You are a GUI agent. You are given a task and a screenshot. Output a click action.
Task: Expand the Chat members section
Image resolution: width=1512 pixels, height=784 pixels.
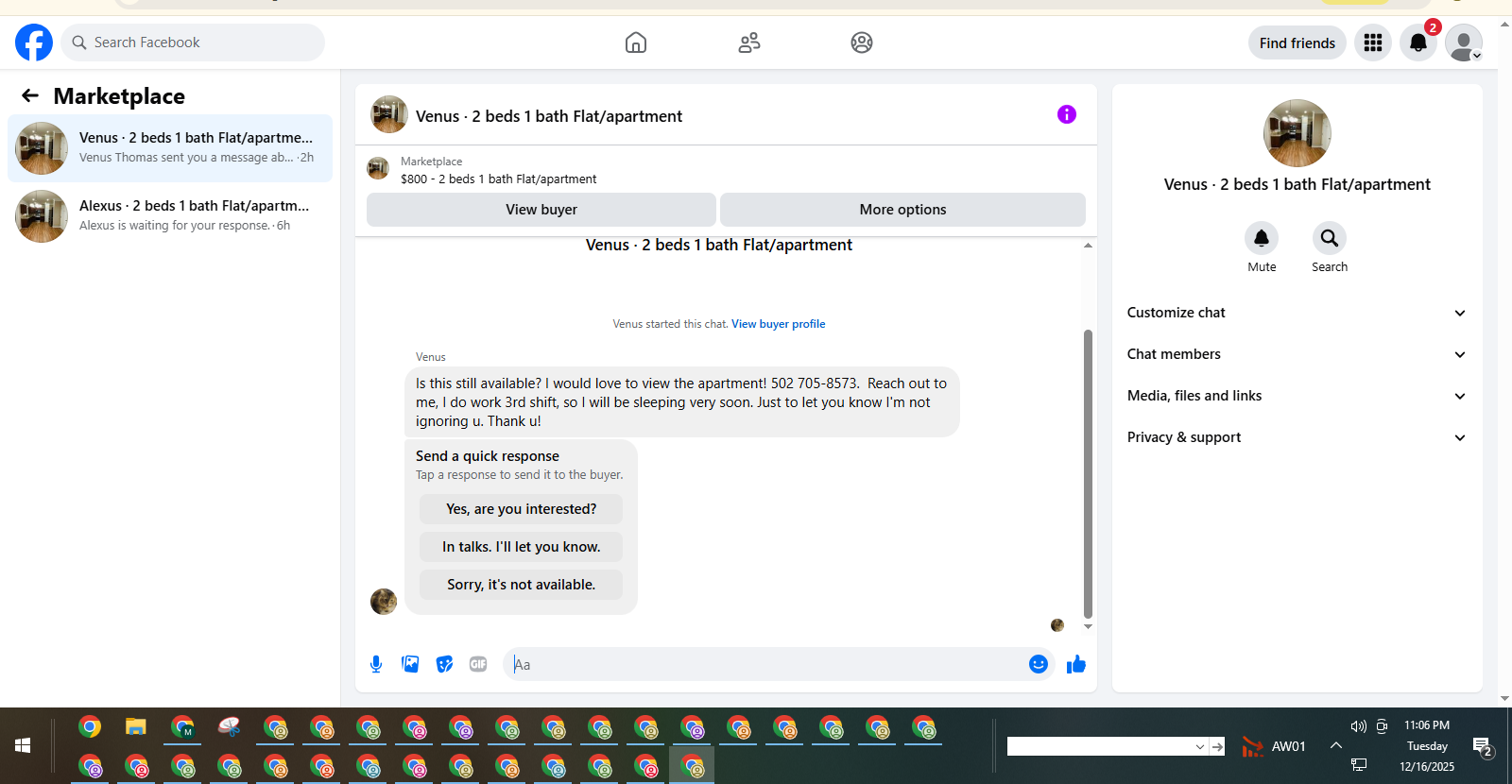pos(1297,354)
